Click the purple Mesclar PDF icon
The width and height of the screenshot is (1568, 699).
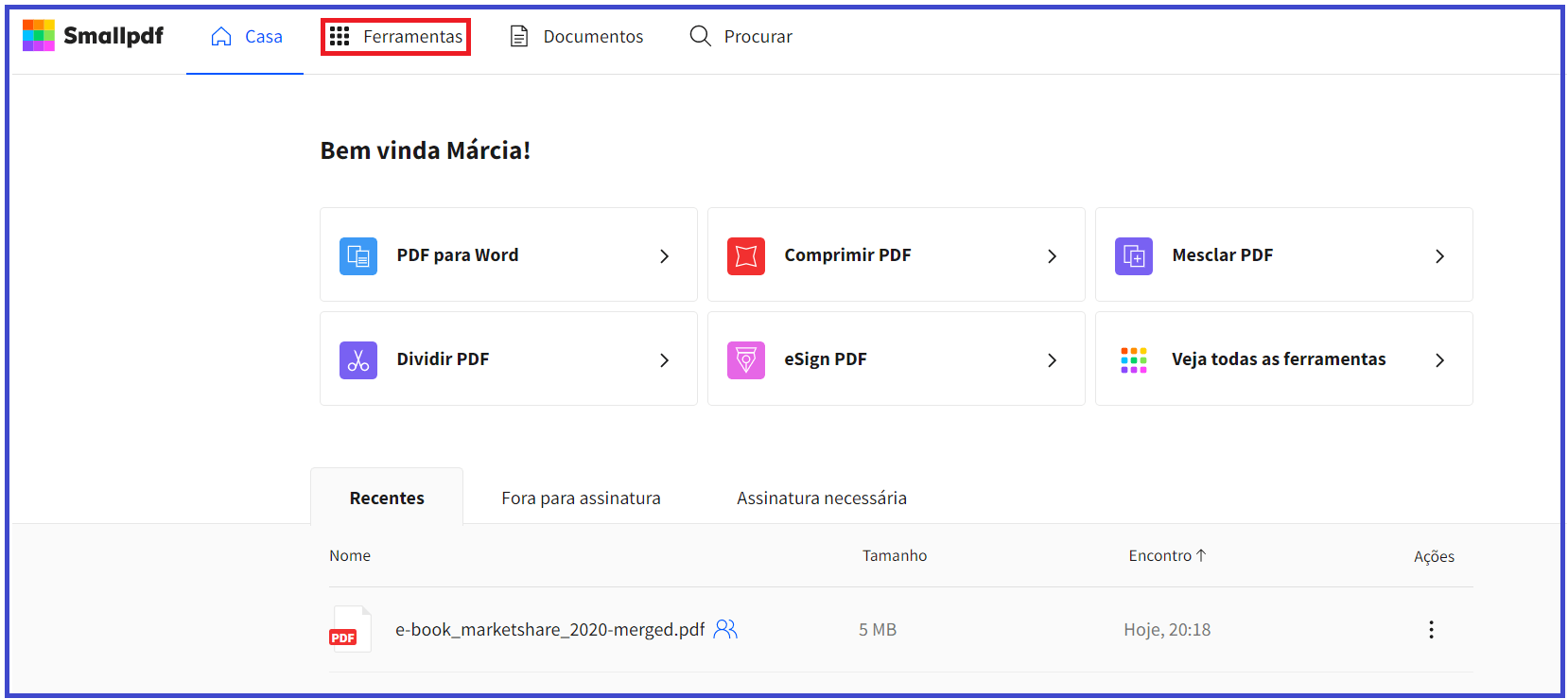pos(1134,255)
